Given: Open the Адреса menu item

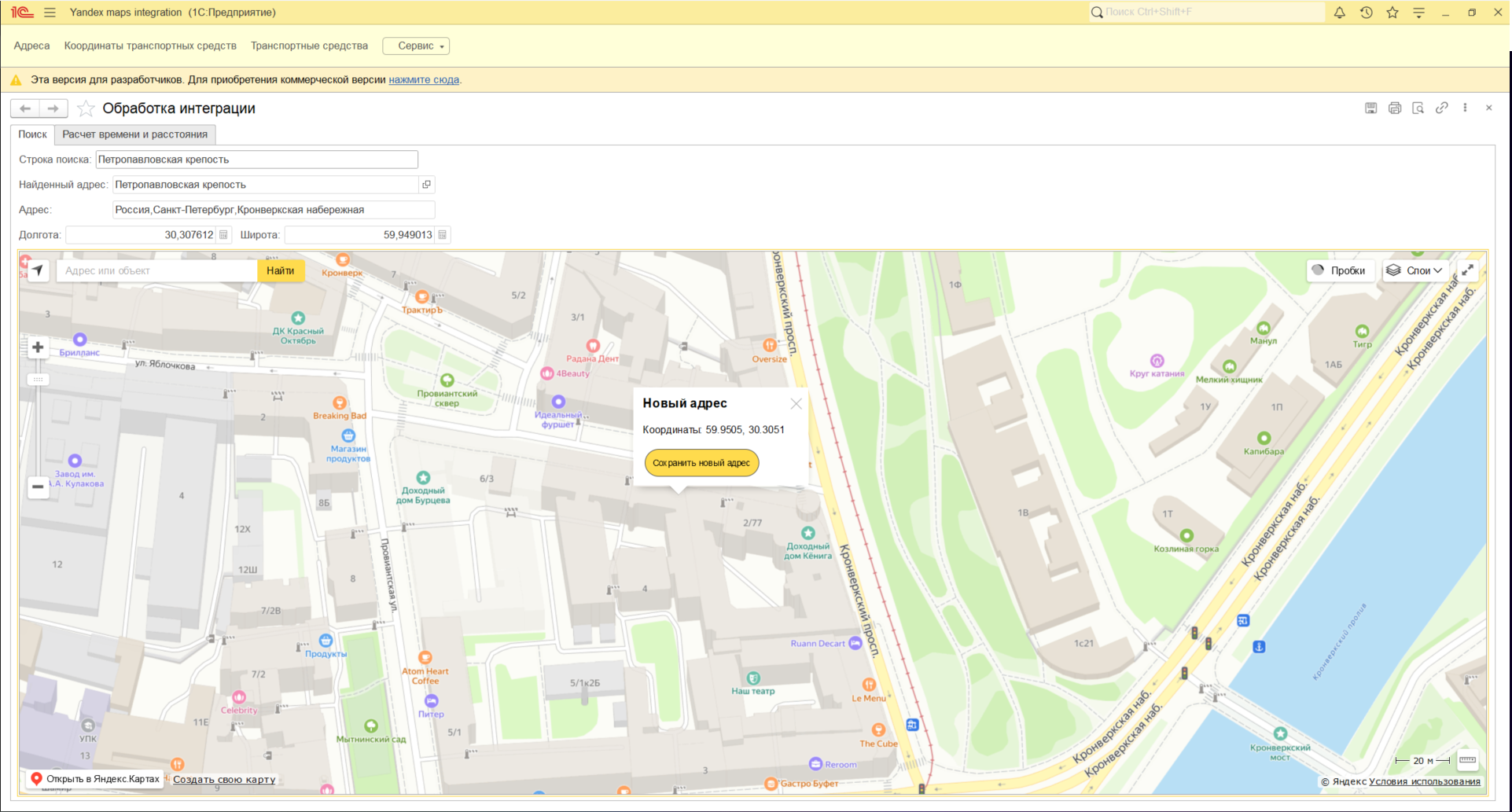Looking at the screenshot, I should tap(31, 46).
